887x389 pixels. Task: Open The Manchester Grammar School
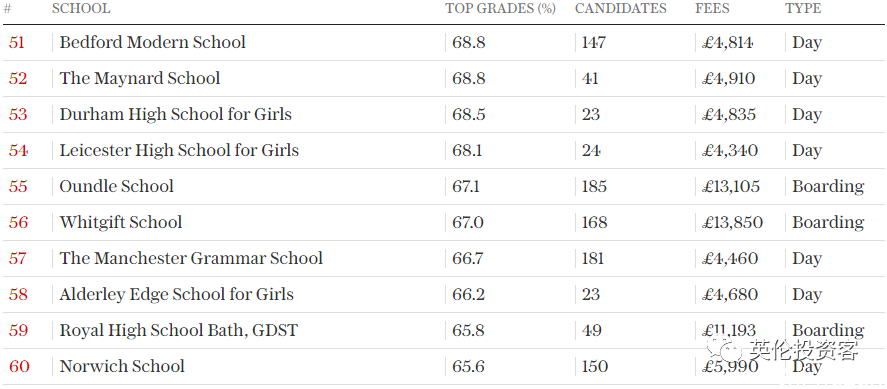click(191, 258)
